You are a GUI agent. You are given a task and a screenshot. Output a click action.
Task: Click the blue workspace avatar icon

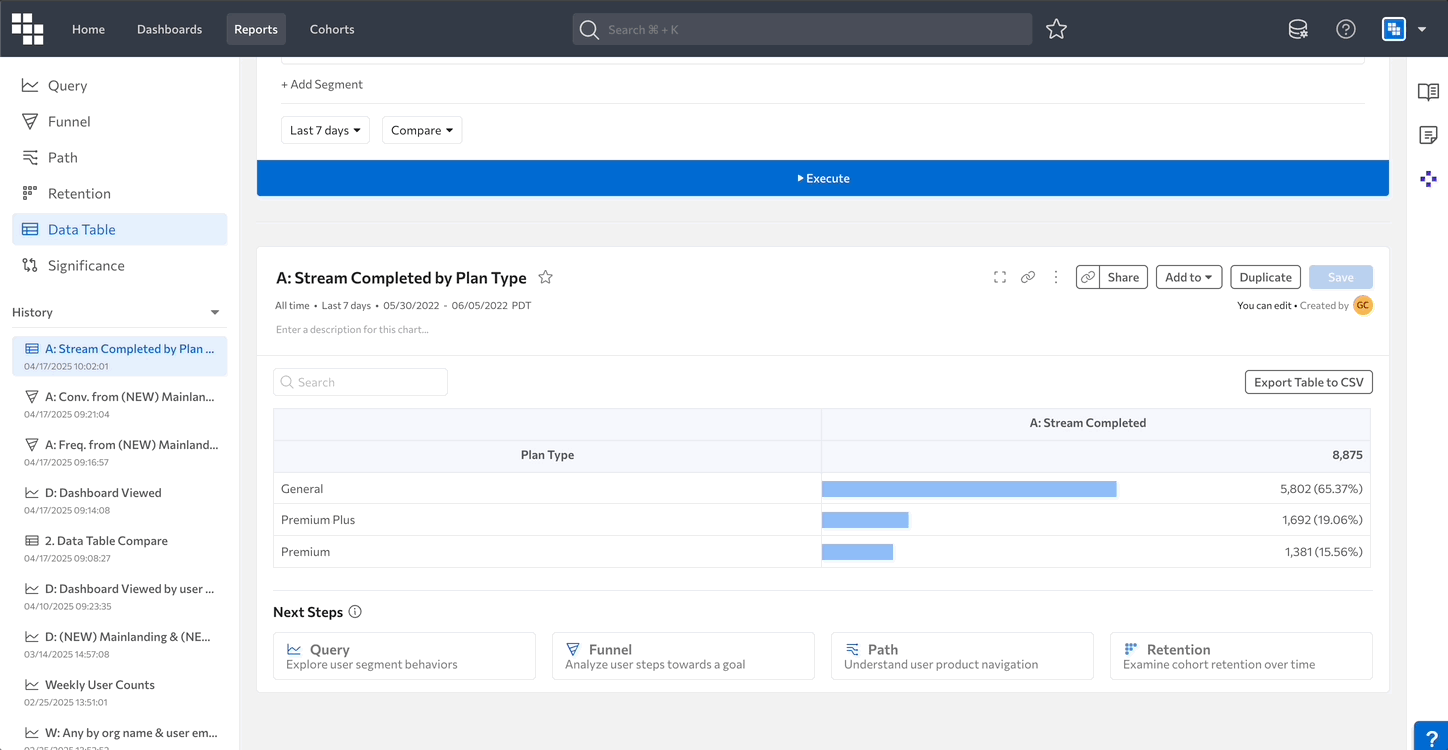pos(1394,29)
